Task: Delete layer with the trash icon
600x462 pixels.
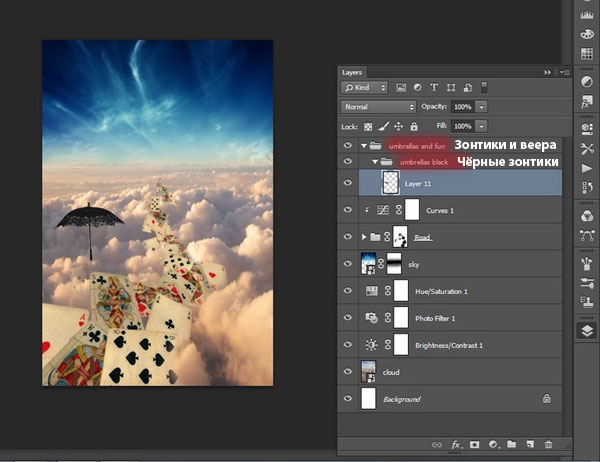Action: (548, 444)
